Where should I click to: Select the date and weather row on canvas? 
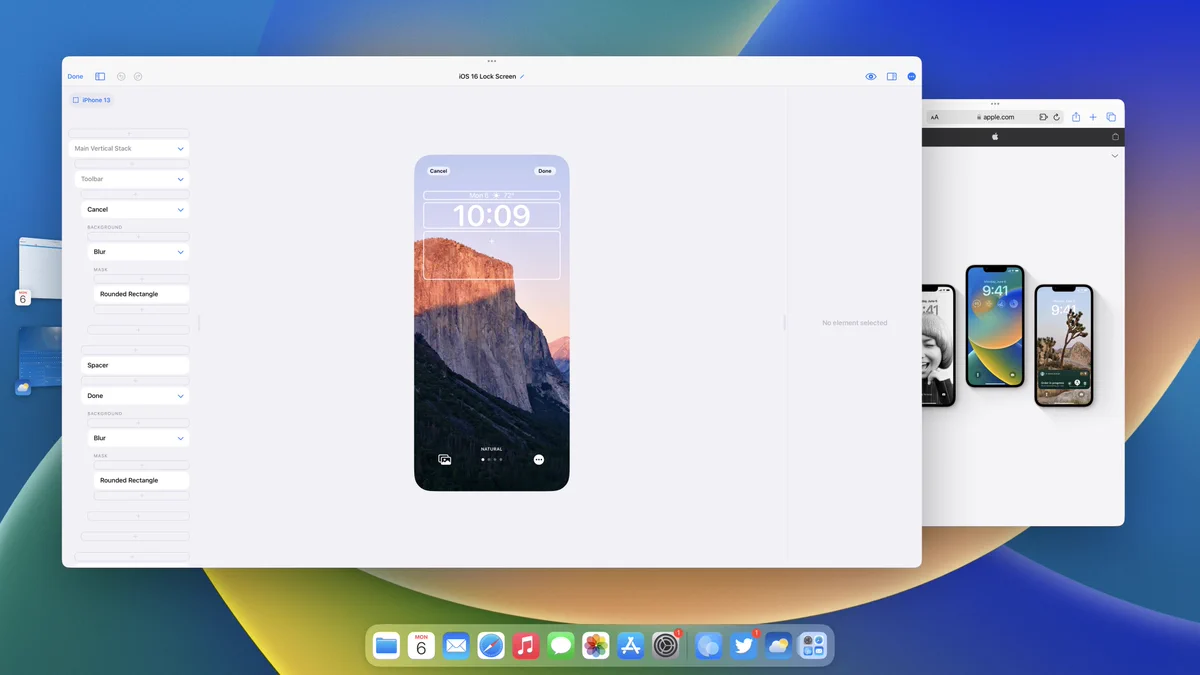491,196
